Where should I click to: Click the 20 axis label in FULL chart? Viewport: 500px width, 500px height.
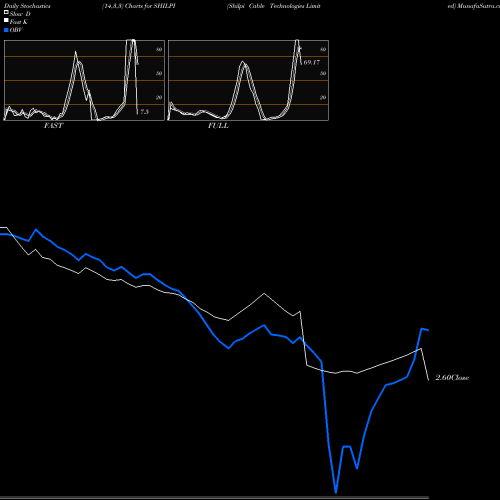tap(323, 97)
